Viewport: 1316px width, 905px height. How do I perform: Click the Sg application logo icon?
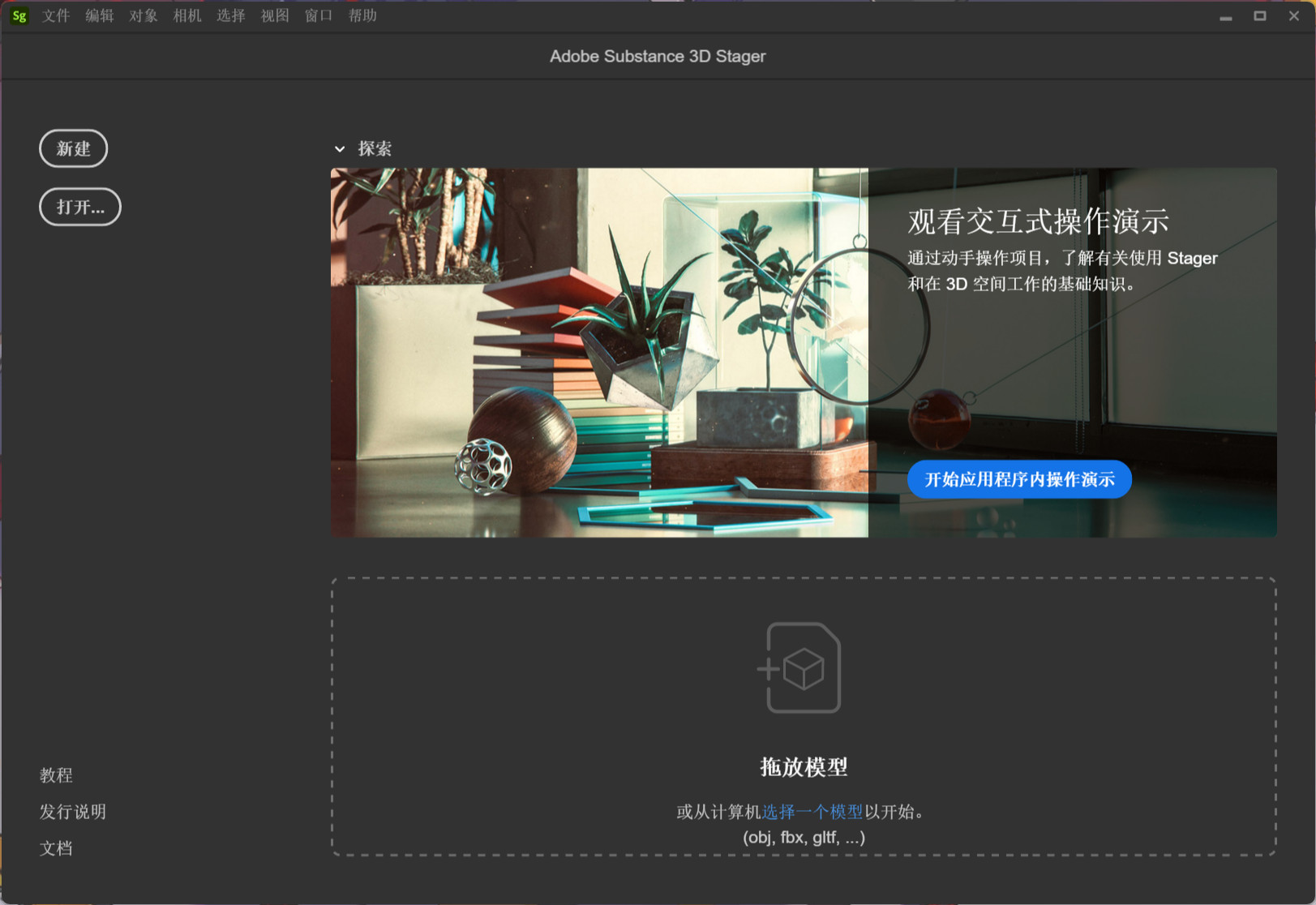click(x=19, y=15)
